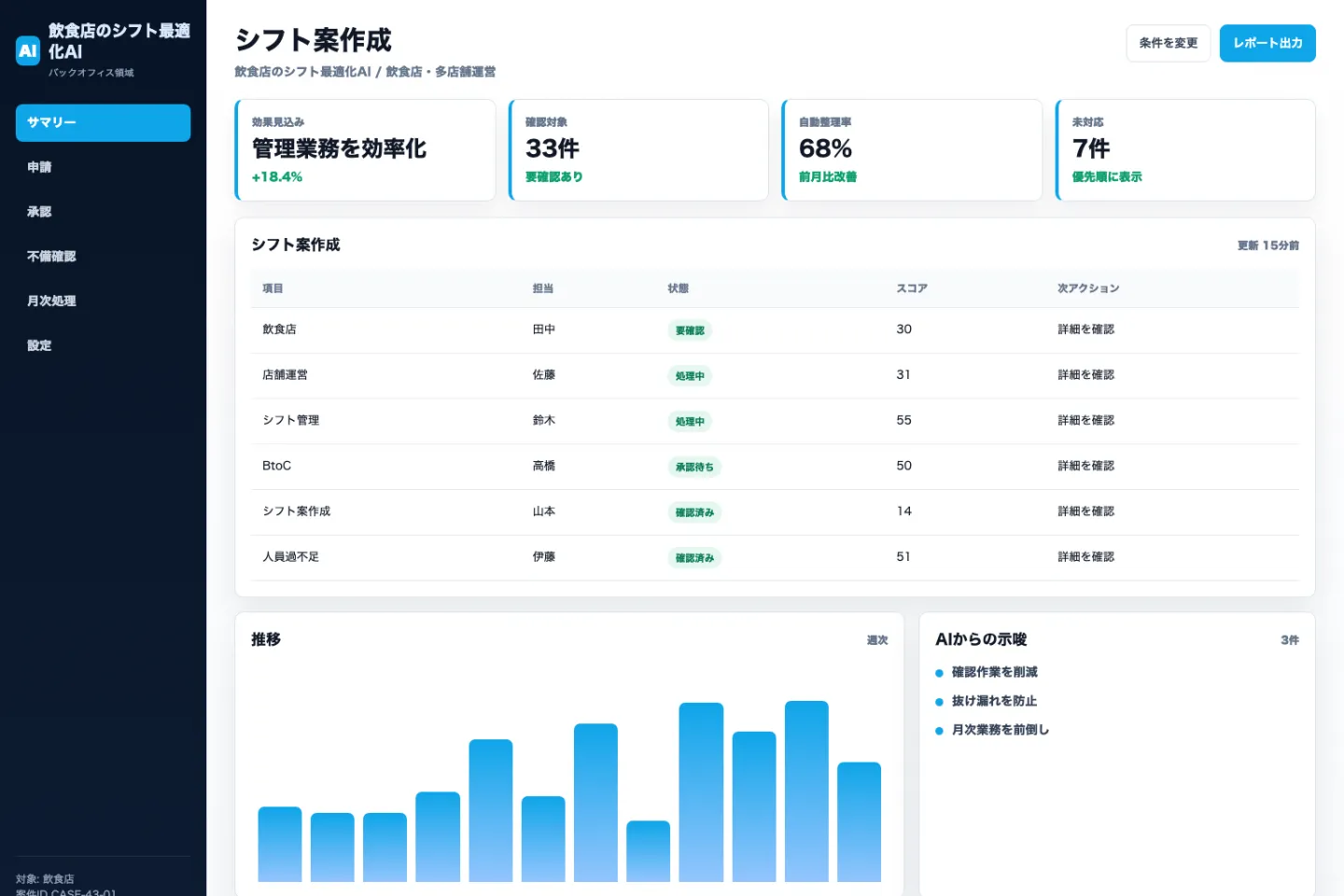Screen dimensions: 1344x896
Task: Open the 確認対象 33件 card
Action: (x=638, y=150)
